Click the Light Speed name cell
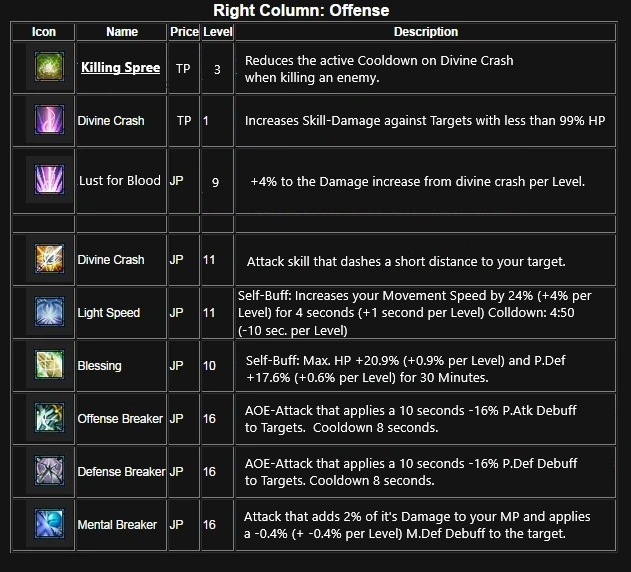The image size is (631, 572). 122,313
